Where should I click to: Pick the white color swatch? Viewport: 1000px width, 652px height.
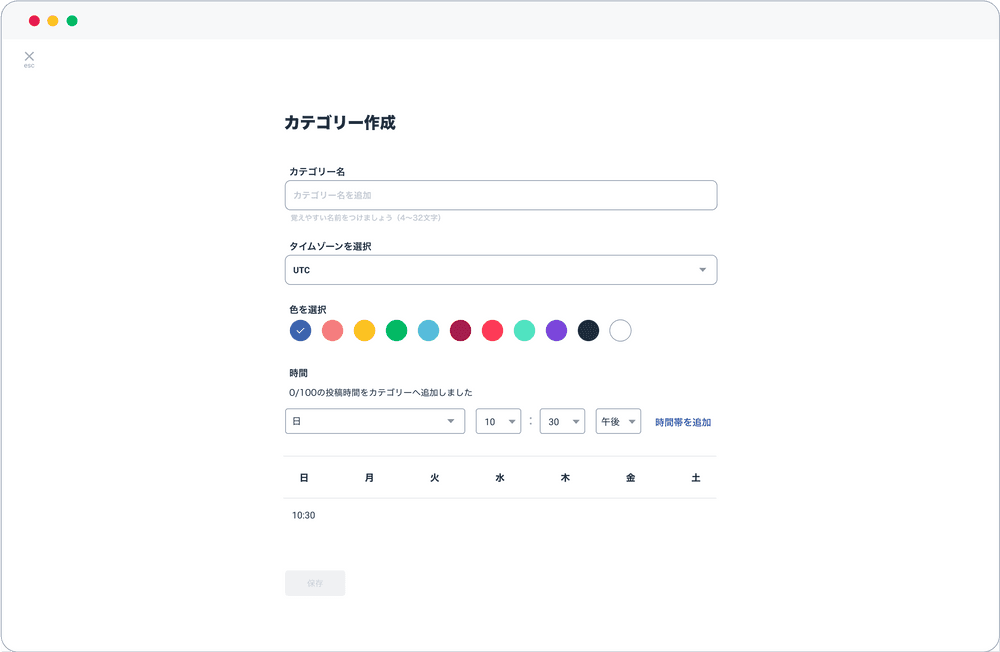pos(620,330)
